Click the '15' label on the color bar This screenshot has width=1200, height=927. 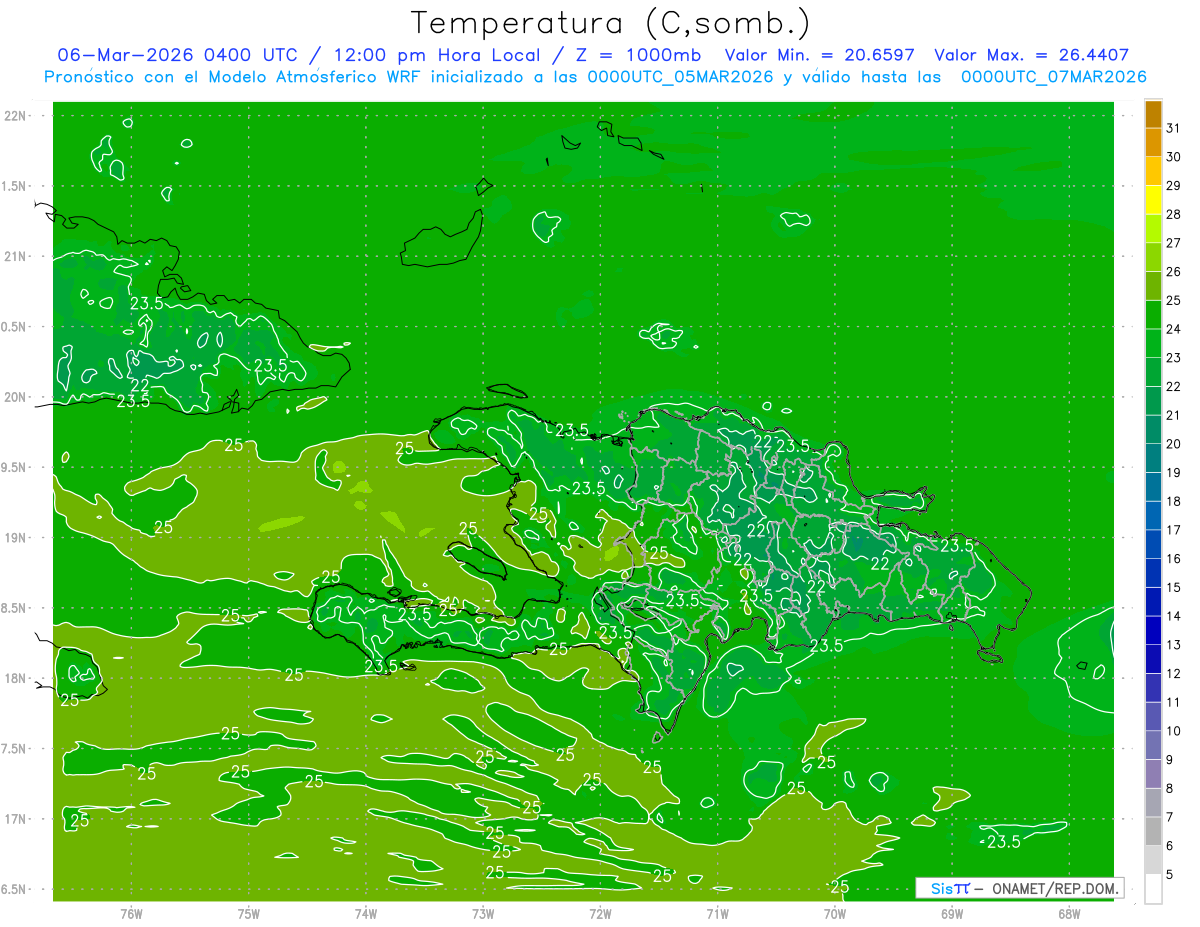coord(1174,588)
